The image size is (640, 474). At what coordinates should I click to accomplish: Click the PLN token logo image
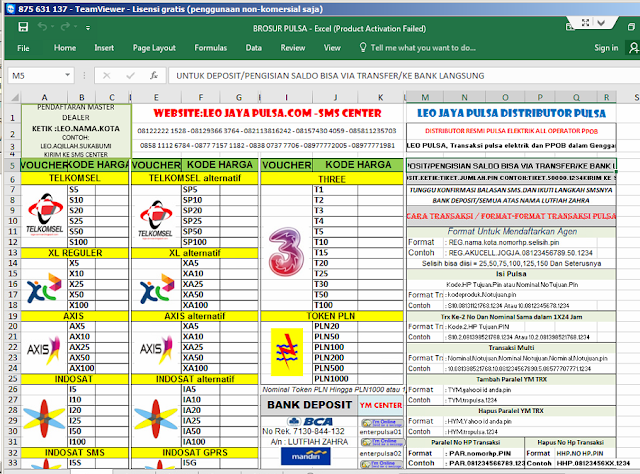287,352
